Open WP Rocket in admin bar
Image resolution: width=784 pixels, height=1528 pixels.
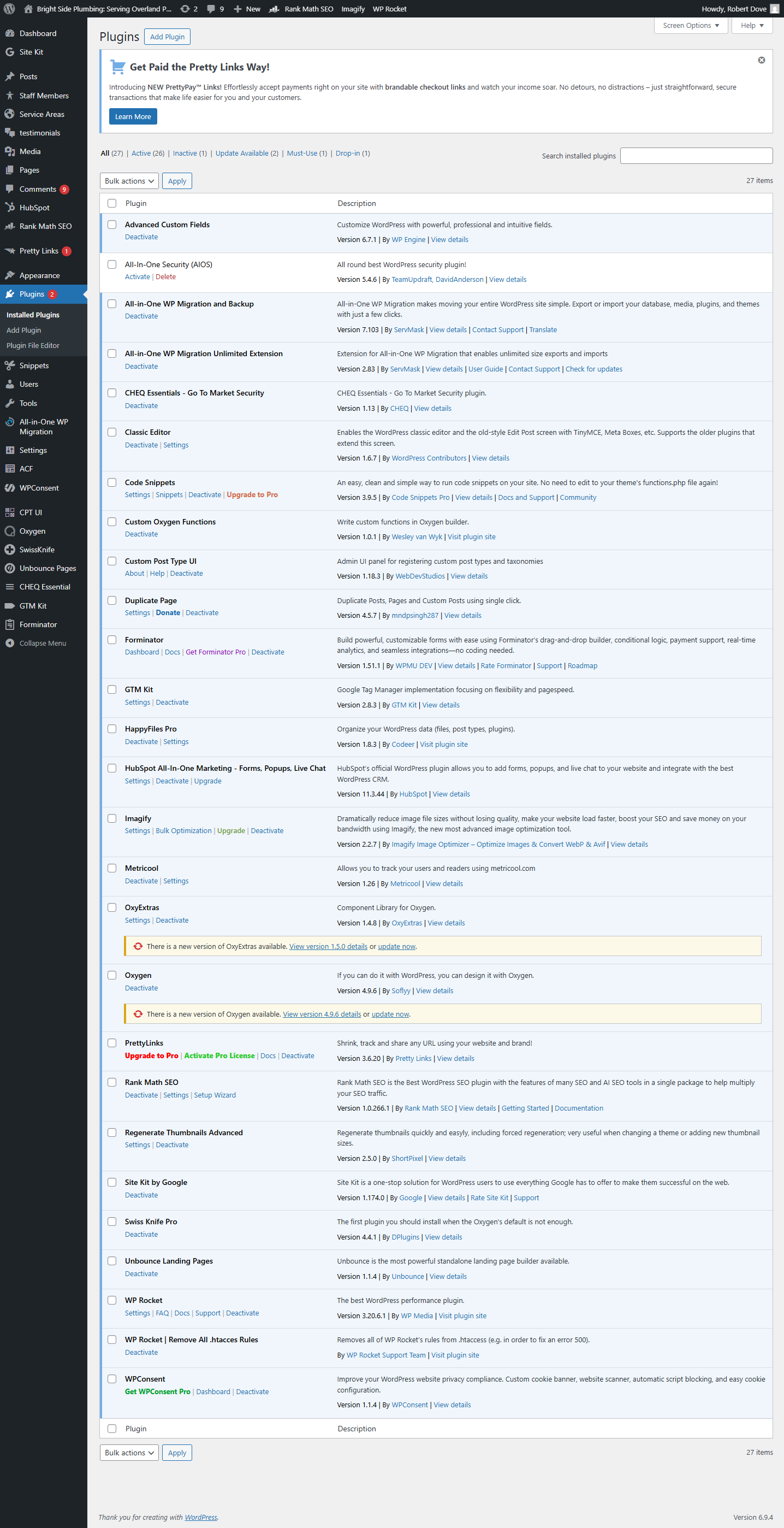point(389,9)
